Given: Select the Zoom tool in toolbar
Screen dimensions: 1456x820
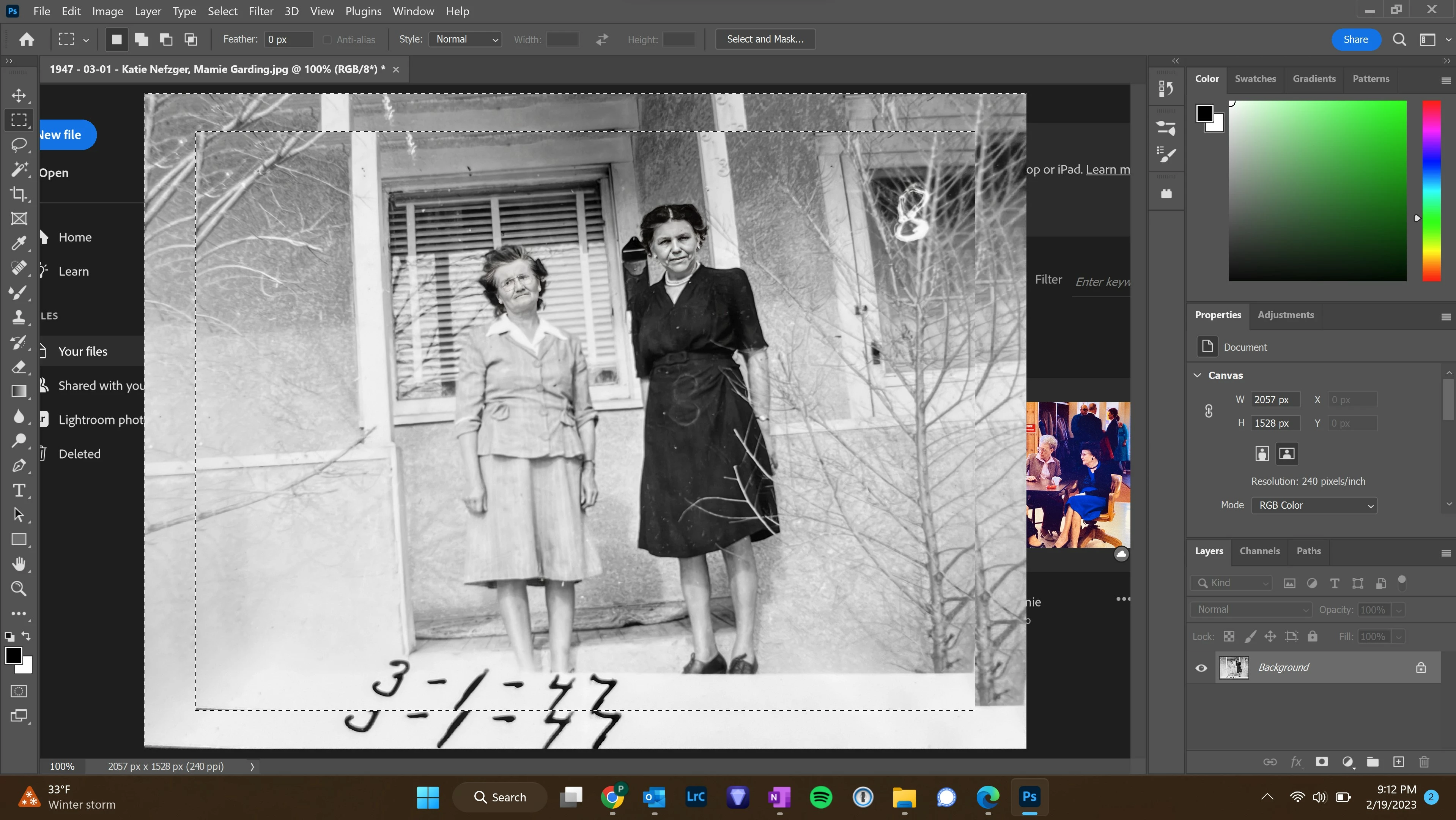Looking at the screenshot, I should 19,589.
